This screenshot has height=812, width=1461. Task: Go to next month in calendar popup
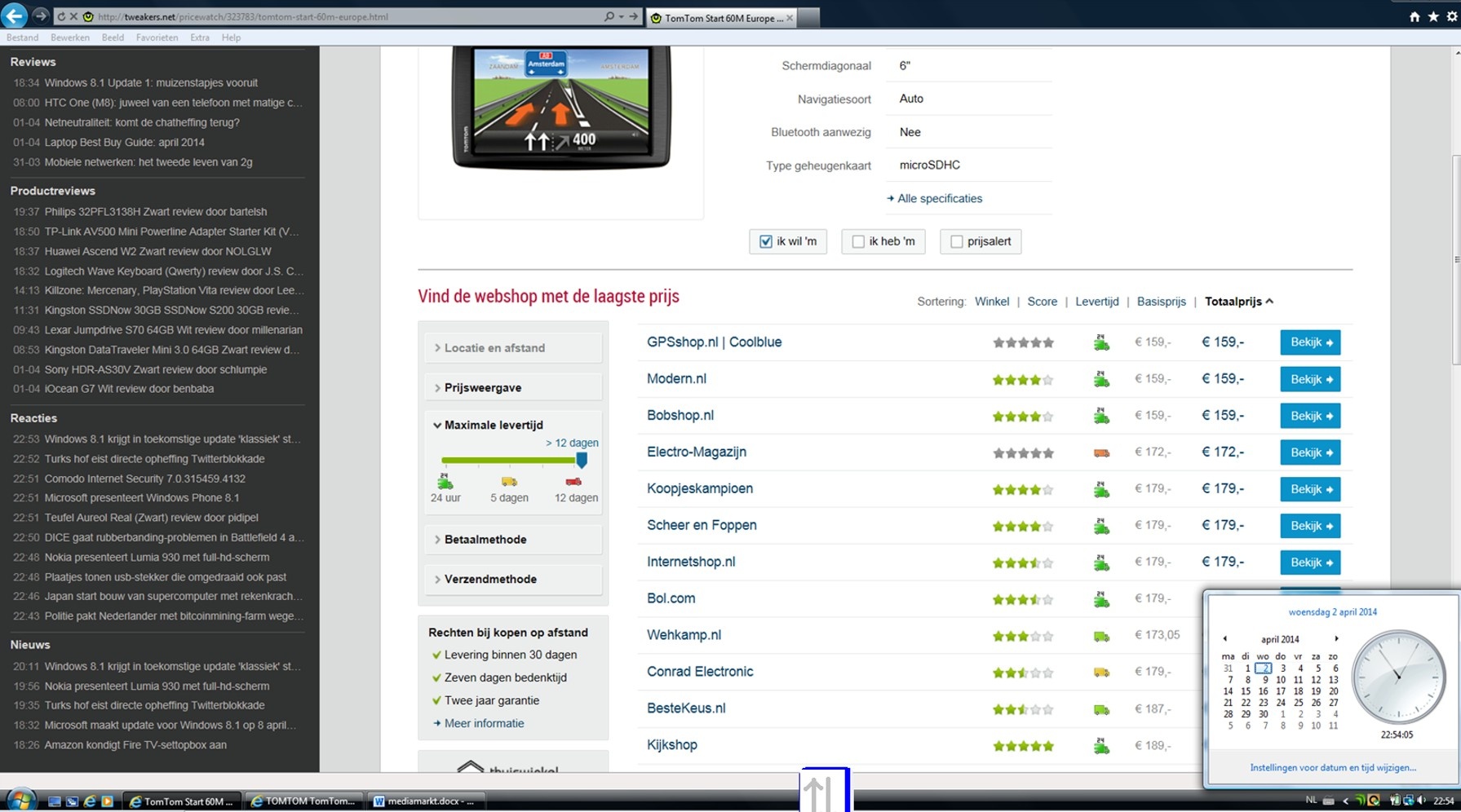1335,639
